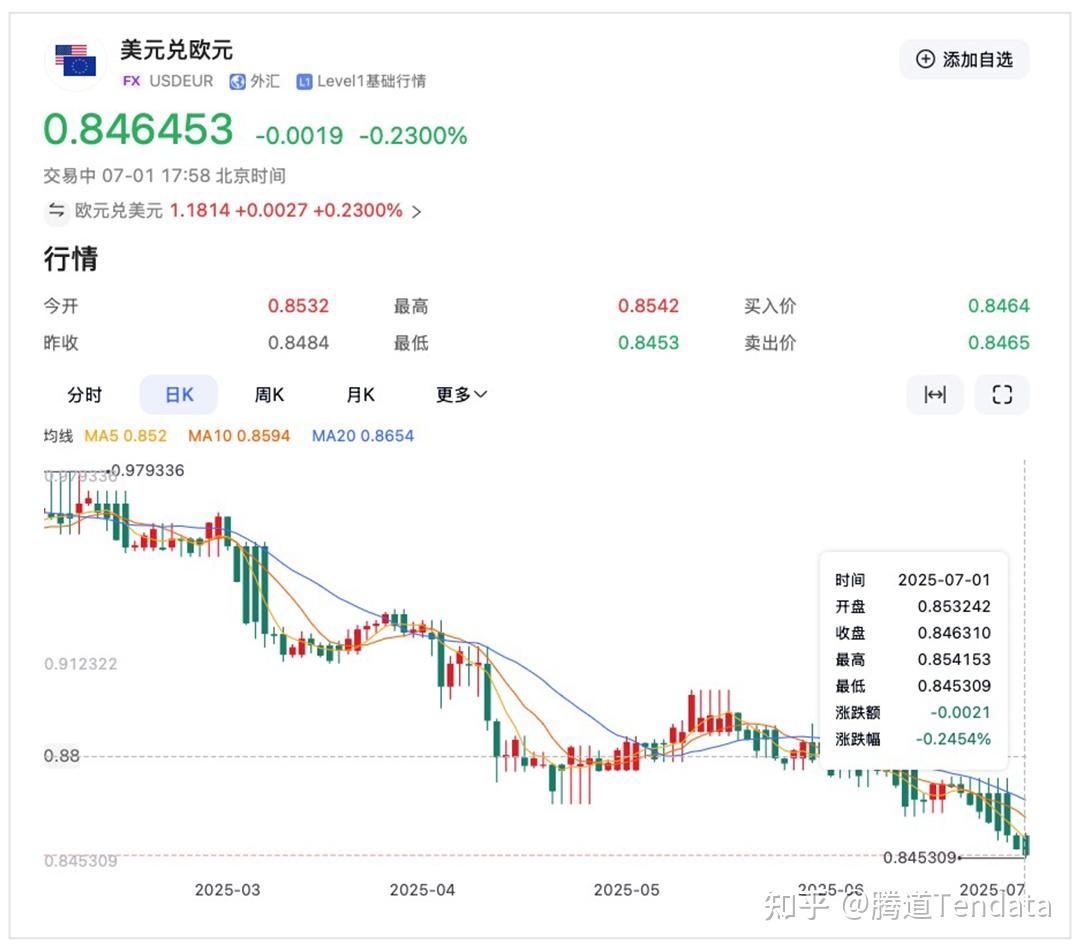1080x950 pixels.
Task: Click the plus icon in 添加自选
Action: pyautogui.click(x=925, y=59)
